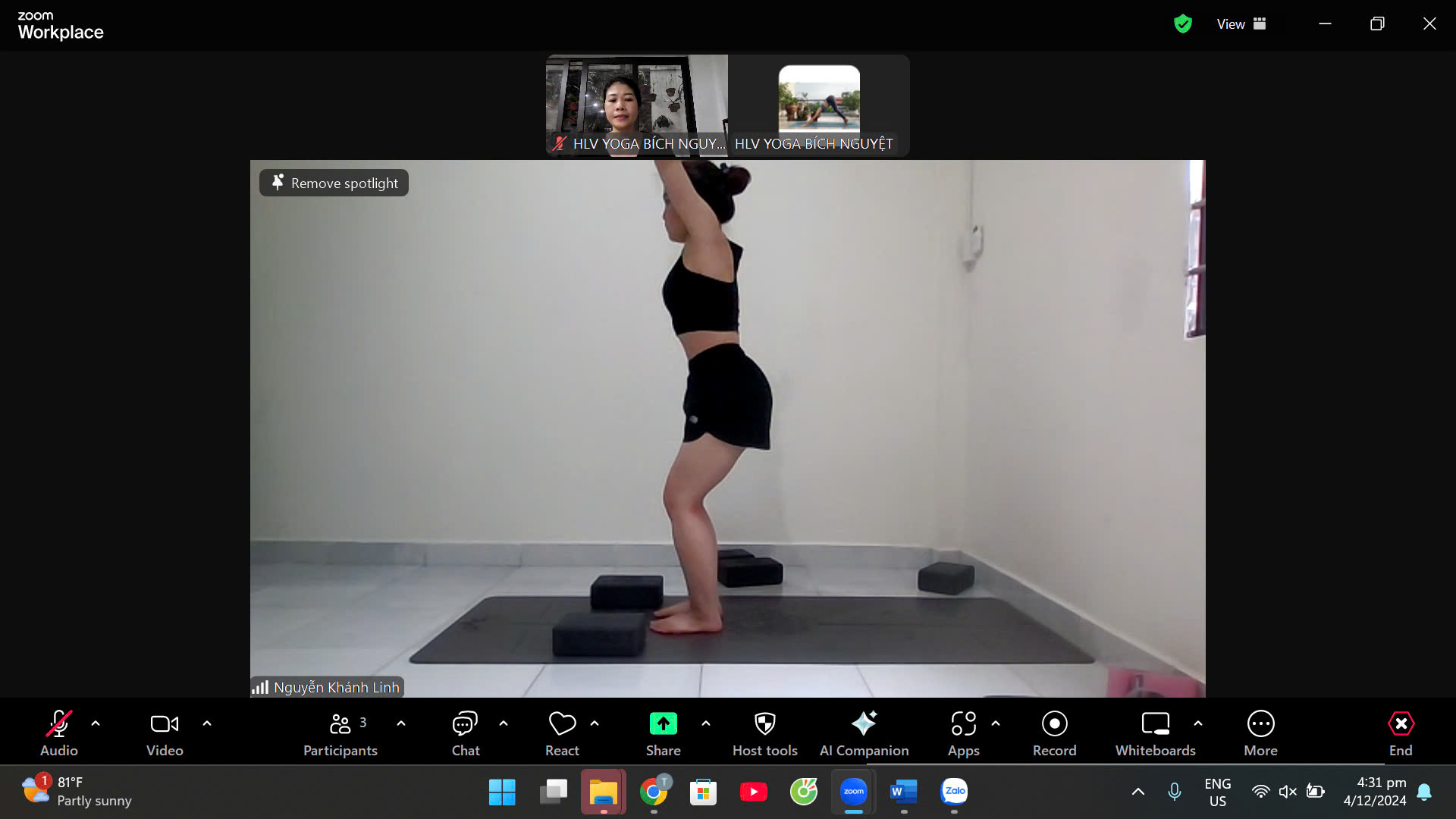The height and width of the screenshot is (819, 1456).
Task: Expand the arrow next to Participants
Action: pos(401,723)
